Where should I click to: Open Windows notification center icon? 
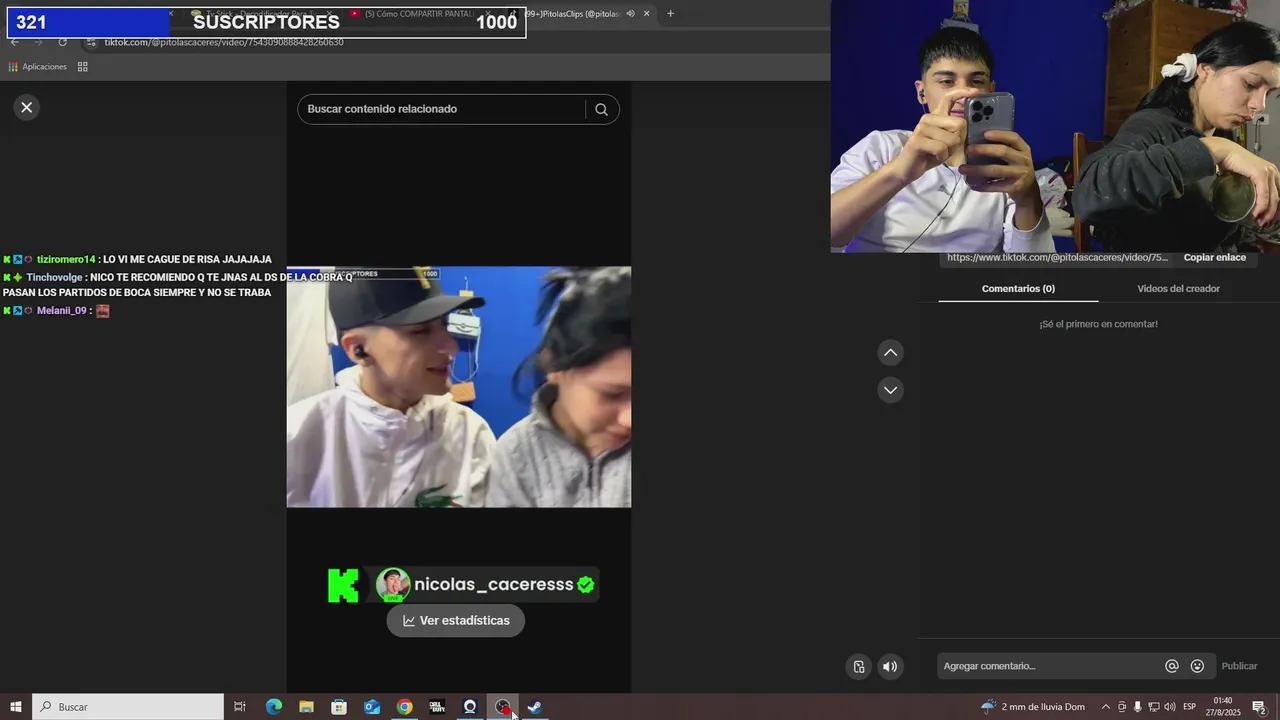coord(1259,707)
